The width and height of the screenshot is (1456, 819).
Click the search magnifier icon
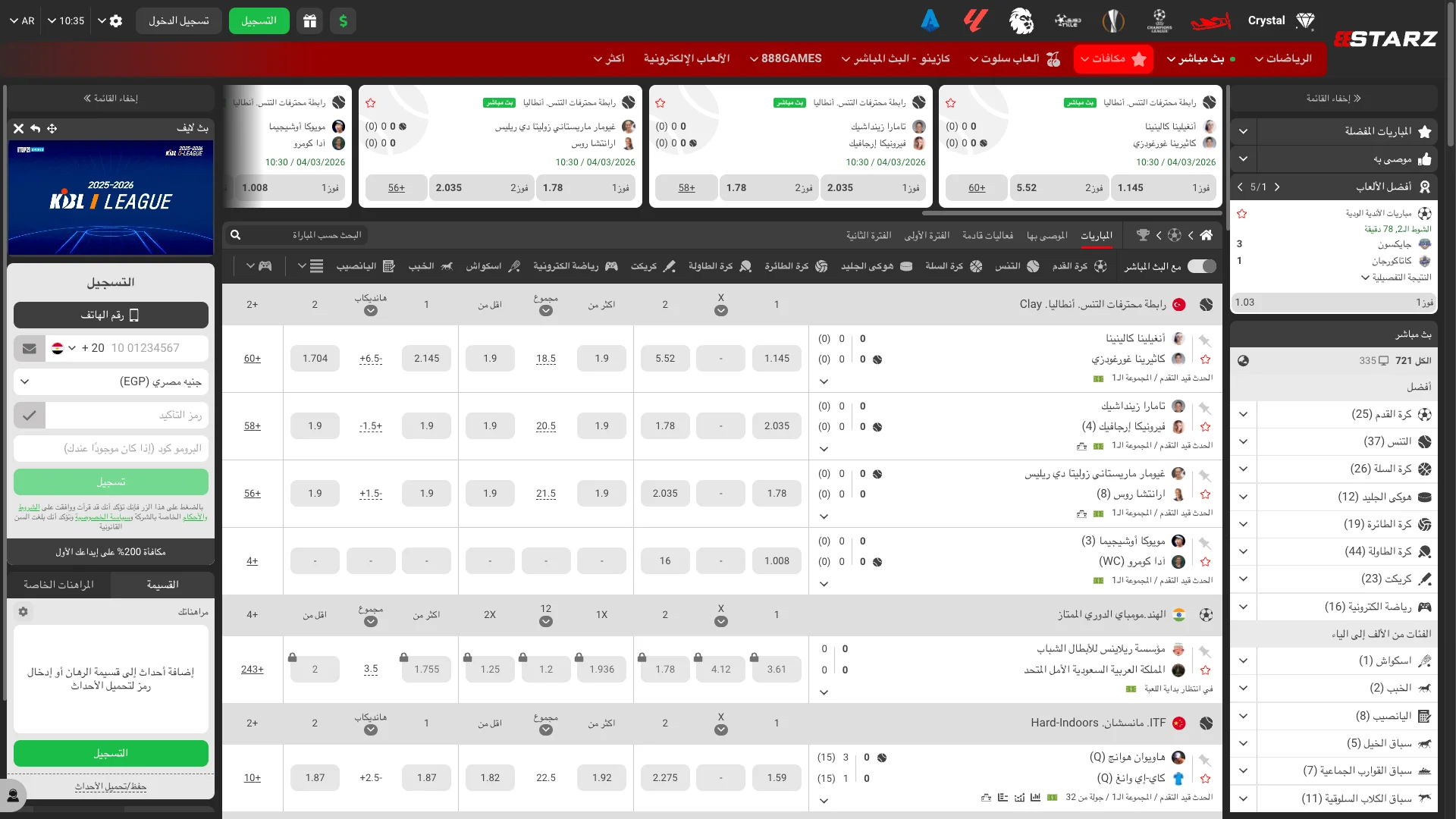pos(236,235)
